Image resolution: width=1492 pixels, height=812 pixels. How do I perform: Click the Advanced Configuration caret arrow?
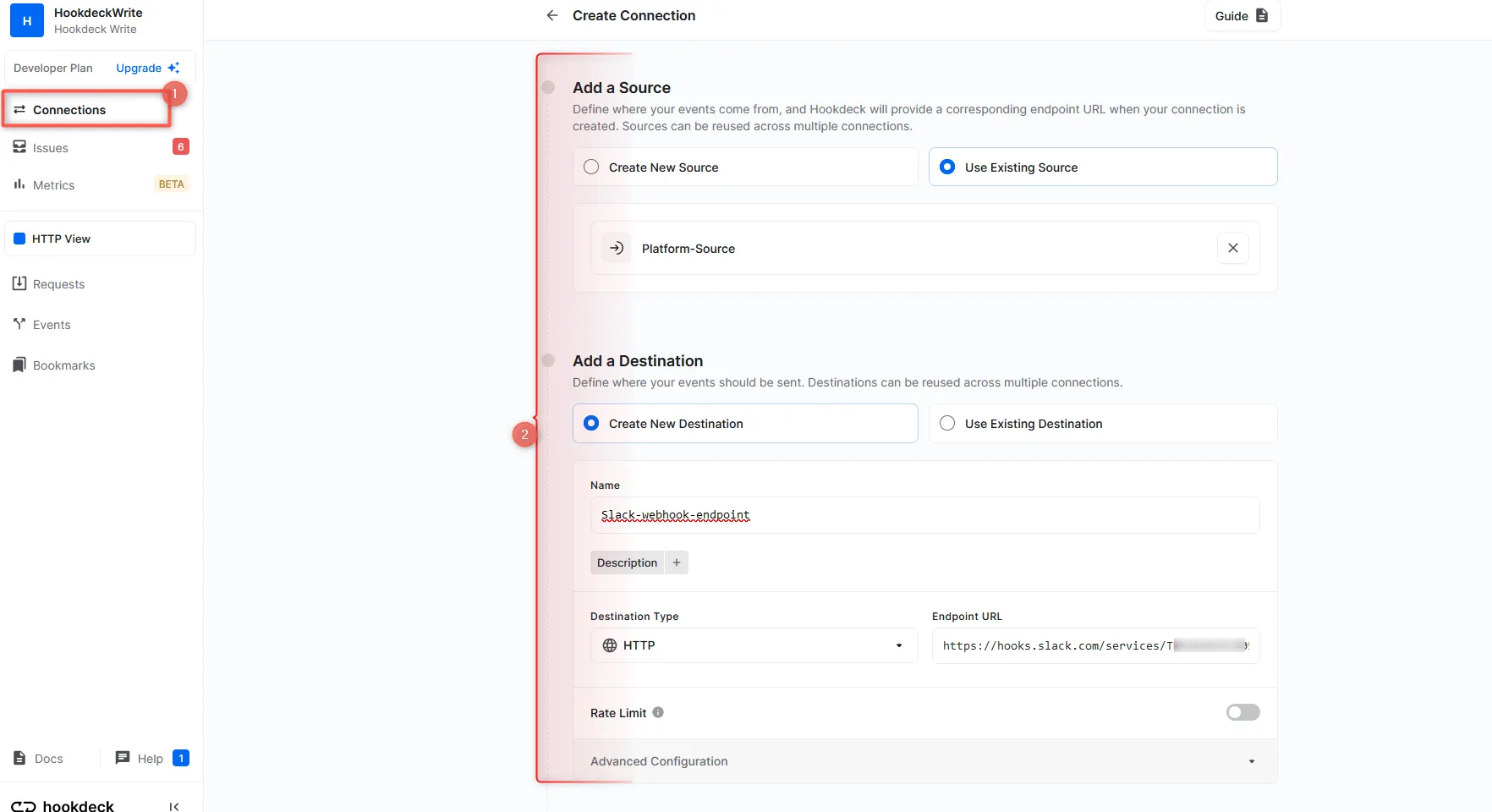pos(1252,761)
